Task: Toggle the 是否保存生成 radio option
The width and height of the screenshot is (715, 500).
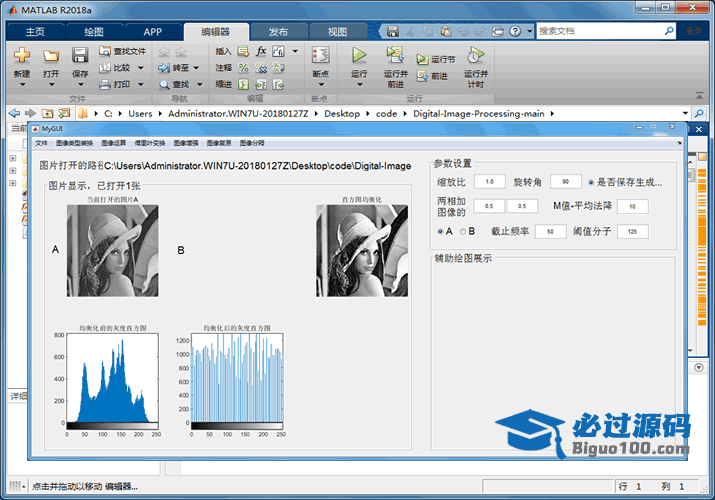Action: pos(591,182)
